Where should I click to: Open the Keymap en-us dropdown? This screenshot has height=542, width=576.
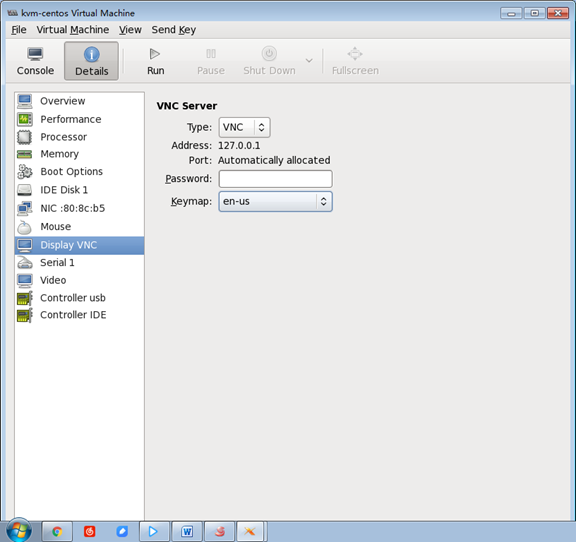276,201
